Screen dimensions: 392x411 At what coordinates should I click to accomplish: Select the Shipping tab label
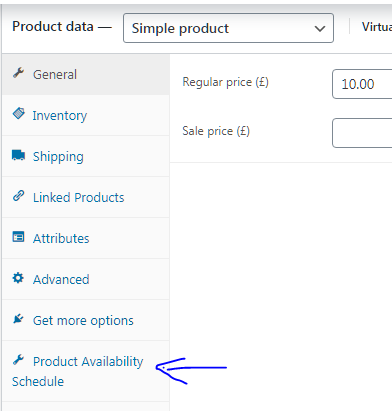coord(58,157)
